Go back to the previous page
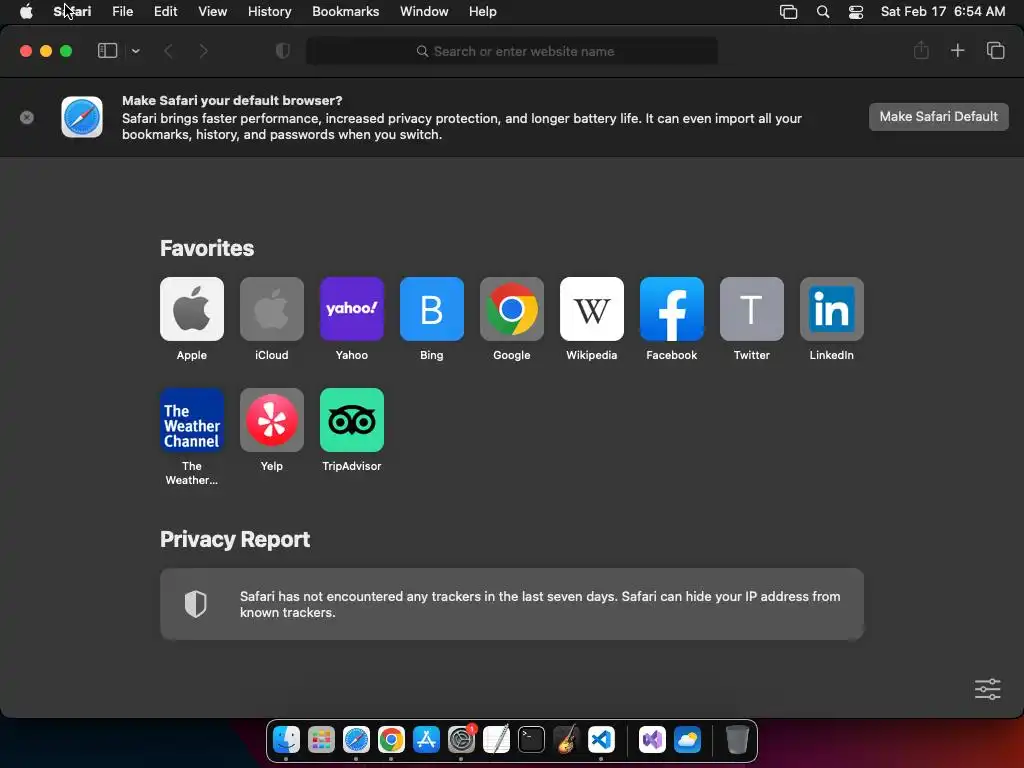The image size is (1024, 768). coord(168,51)
